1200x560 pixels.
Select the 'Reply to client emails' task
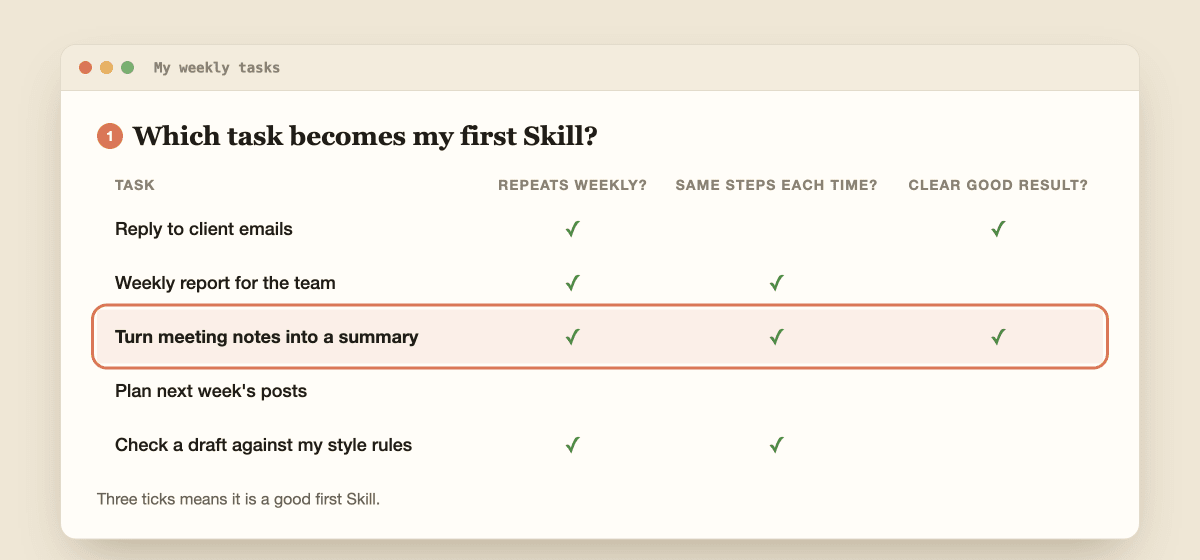click(x=204, y=229)
